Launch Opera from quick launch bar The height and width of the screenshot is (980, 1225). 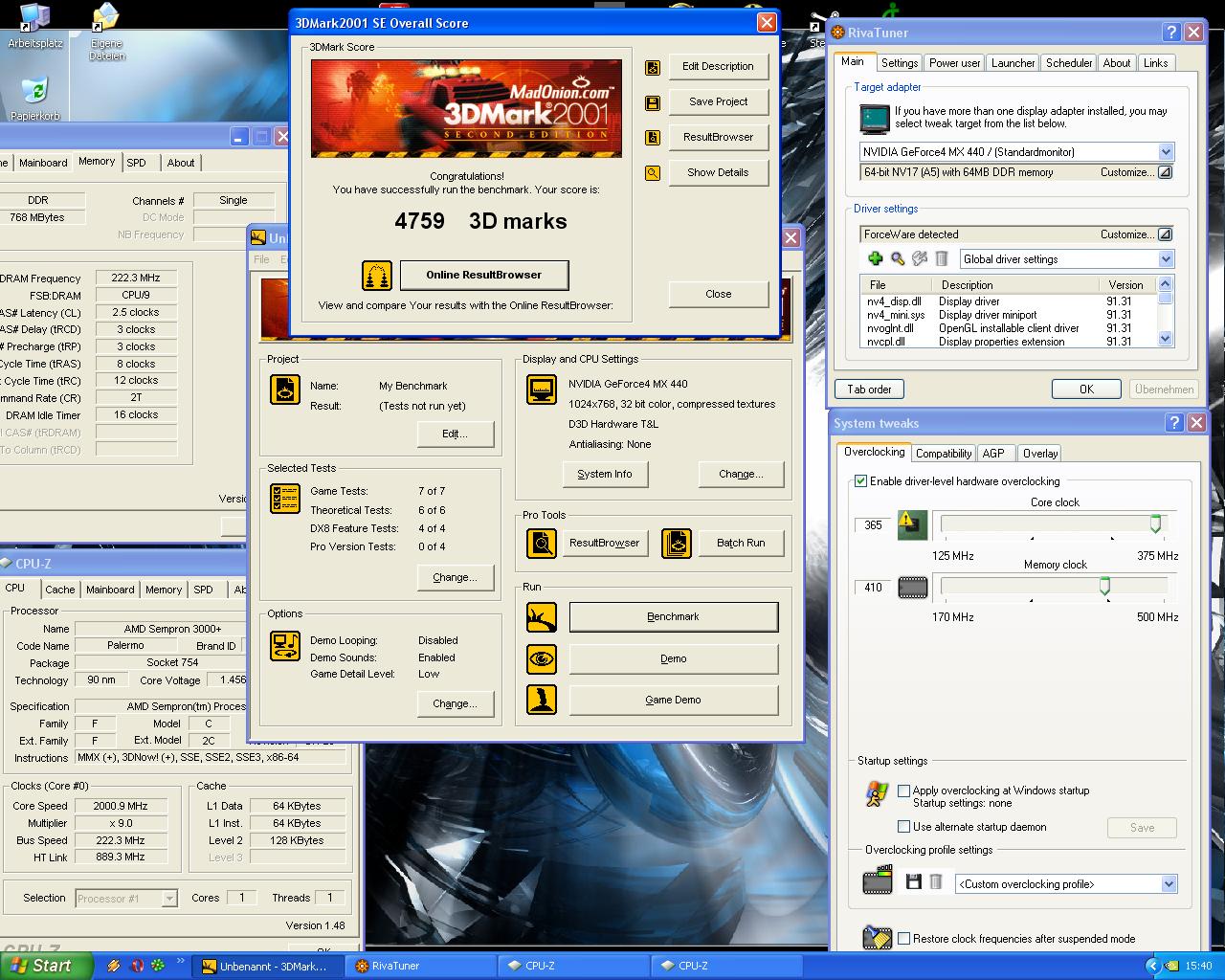pyautogui.click(x=137, y=966)
